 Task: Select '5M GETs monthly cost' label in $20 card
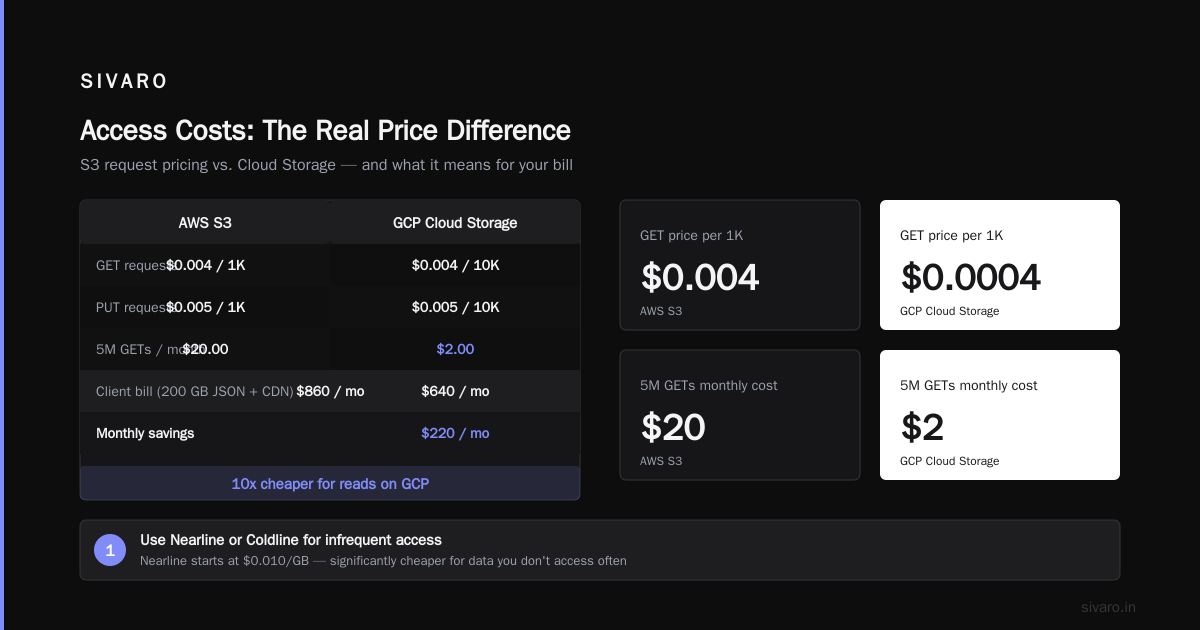709,386
